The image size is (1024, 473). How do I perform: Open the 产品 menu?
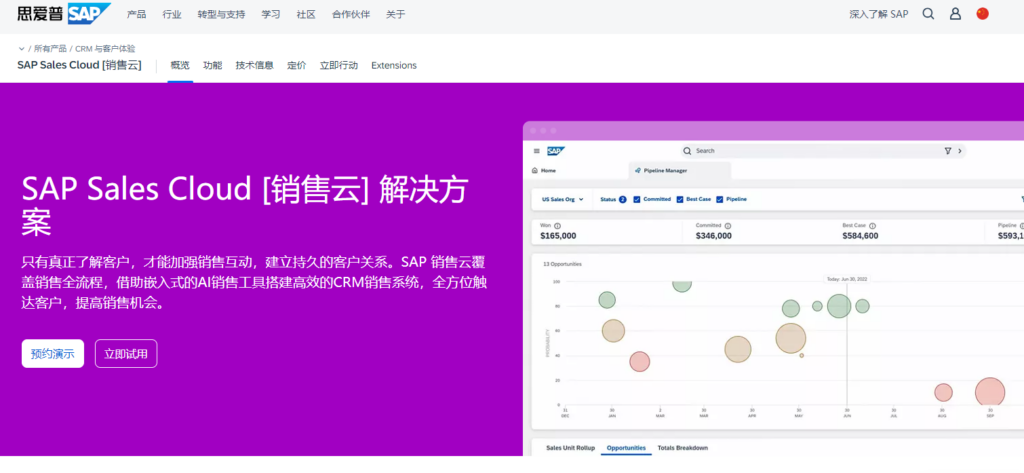pos(136,14)
